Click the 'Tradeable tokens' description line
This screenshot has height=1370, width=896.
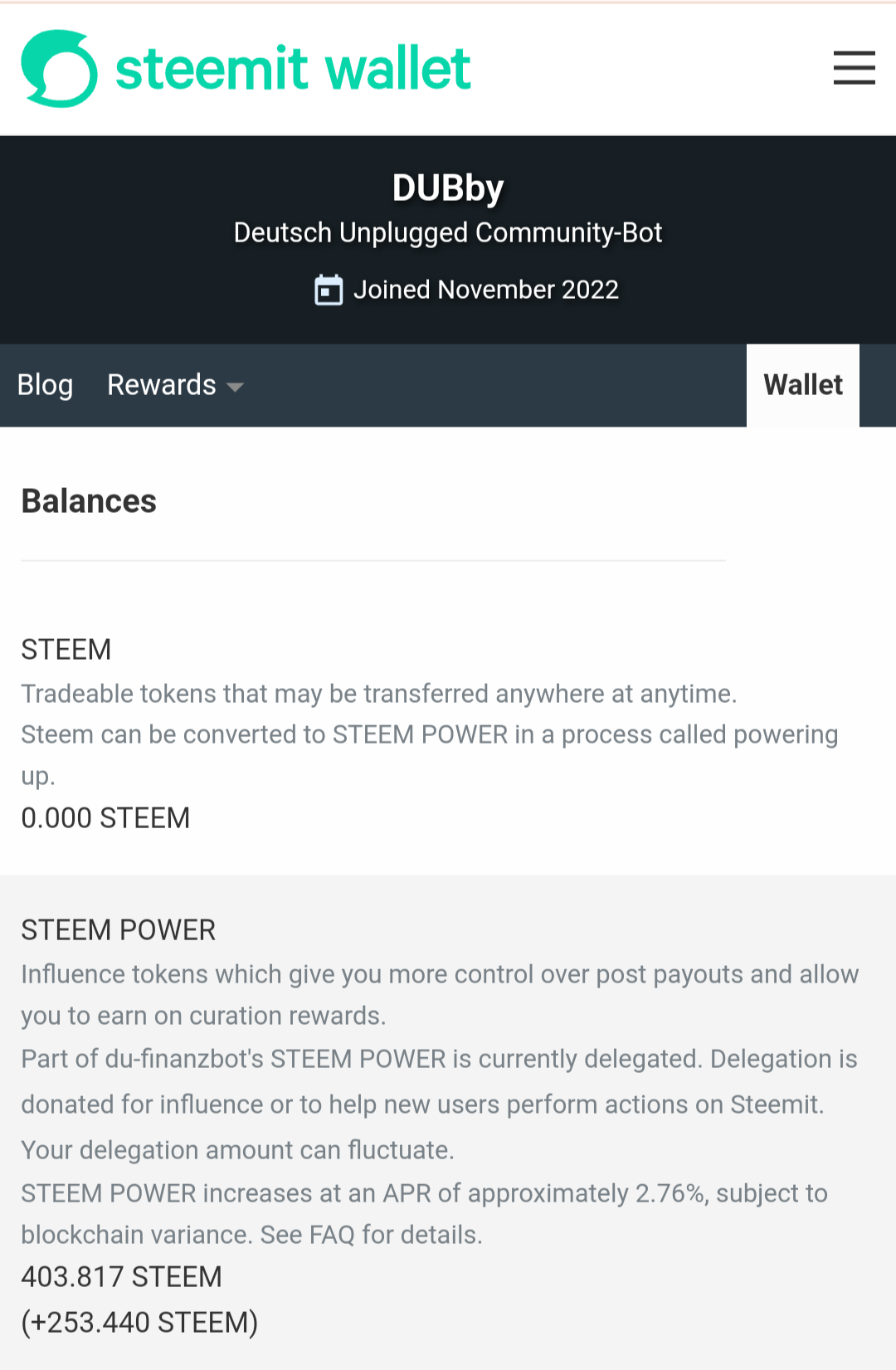378,694
